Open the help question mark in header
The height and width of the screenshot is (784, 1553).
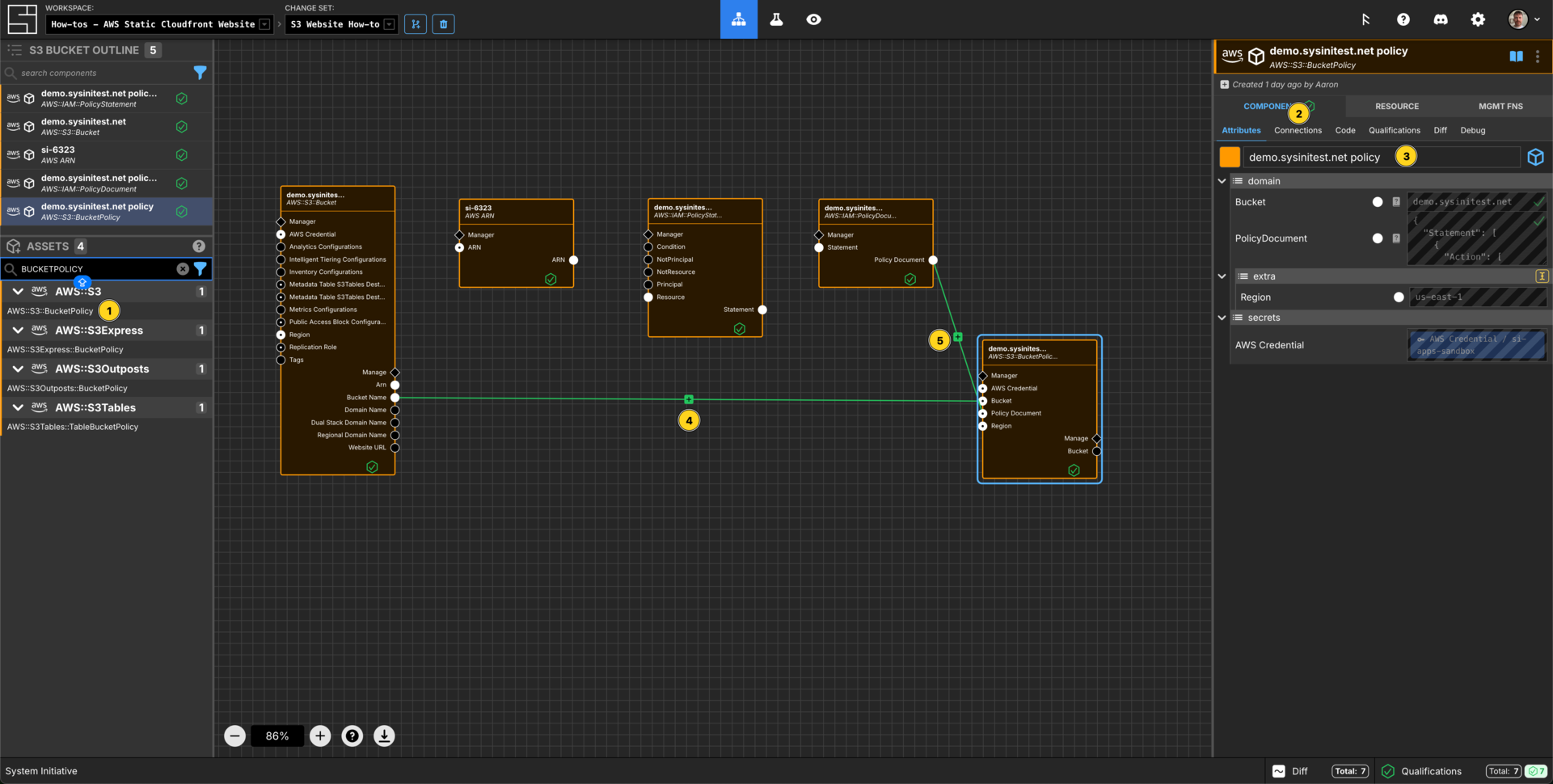(x=1403, y=19)
